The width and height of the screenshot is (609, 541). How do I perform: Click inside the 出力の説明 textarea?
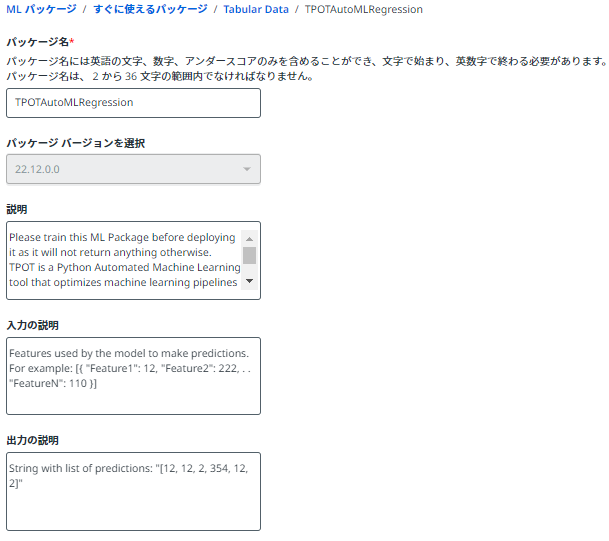point(133,491)
